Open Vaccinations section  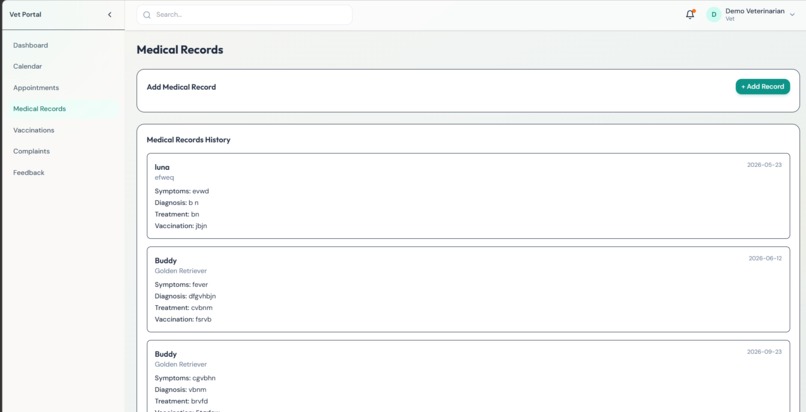(x=33, y=130)
